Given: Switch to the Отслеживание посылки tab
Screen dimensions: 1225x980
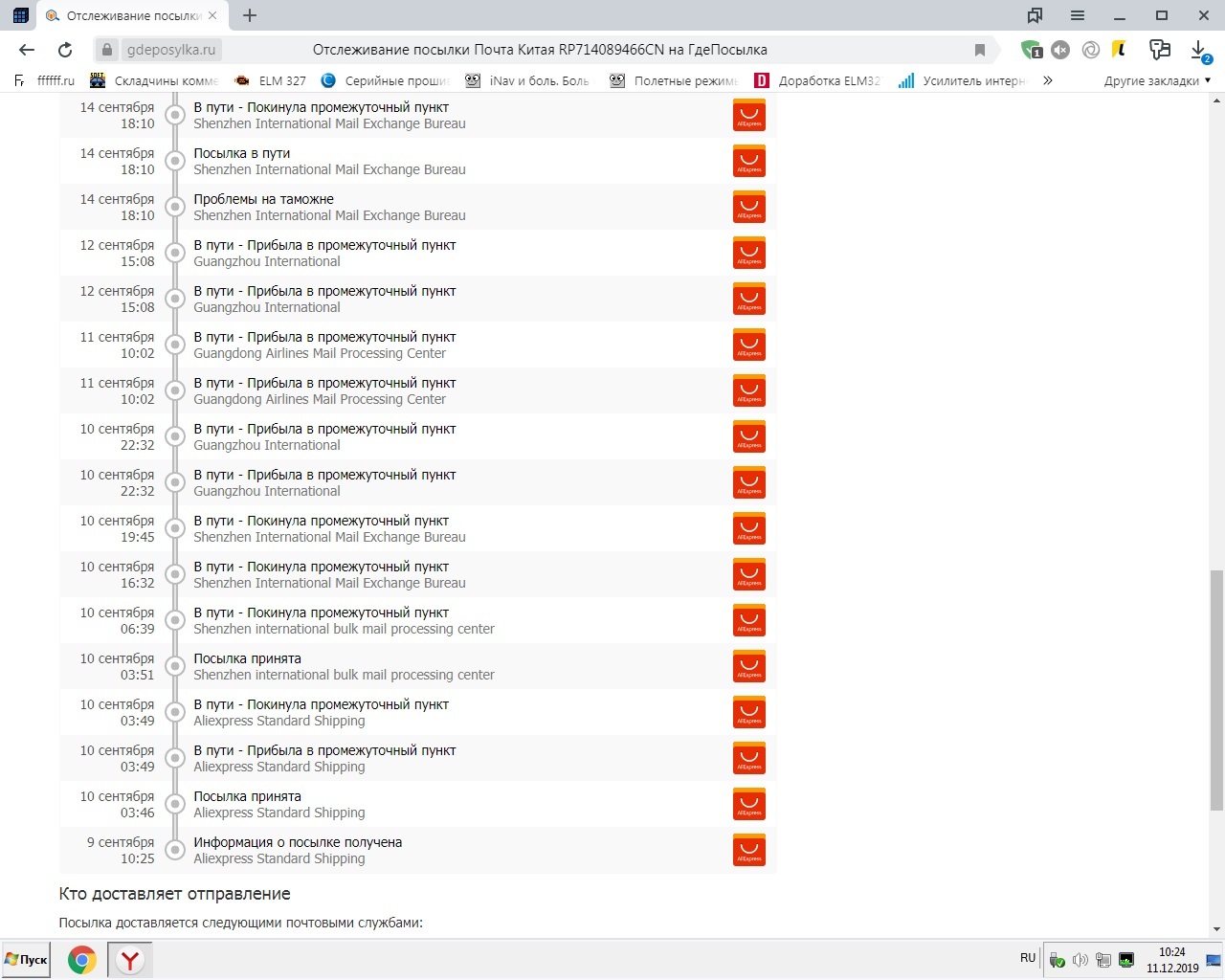Looking at the screenshot, I should [x=132, y=15].
